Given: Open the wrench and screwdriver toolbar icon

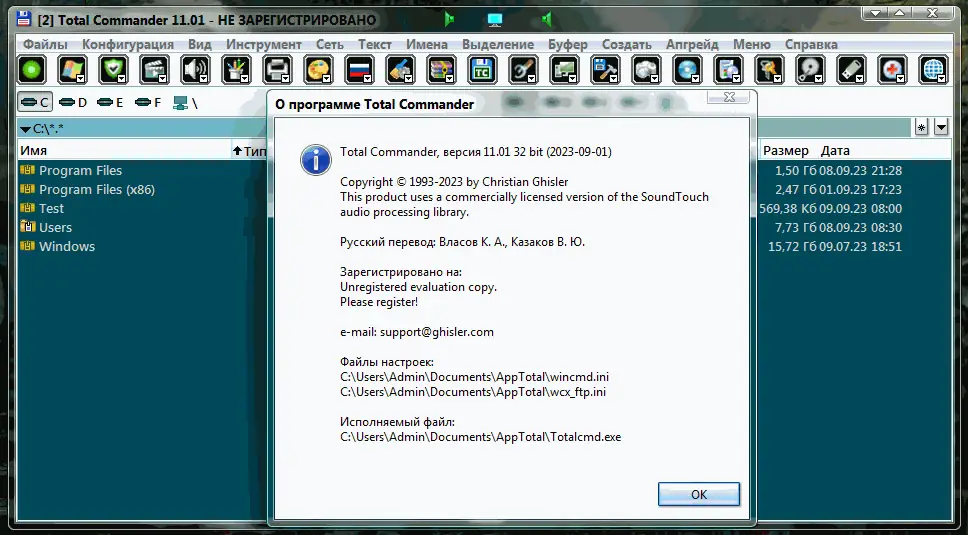Looking at the screenshot, I should click(x=524, y=70).
